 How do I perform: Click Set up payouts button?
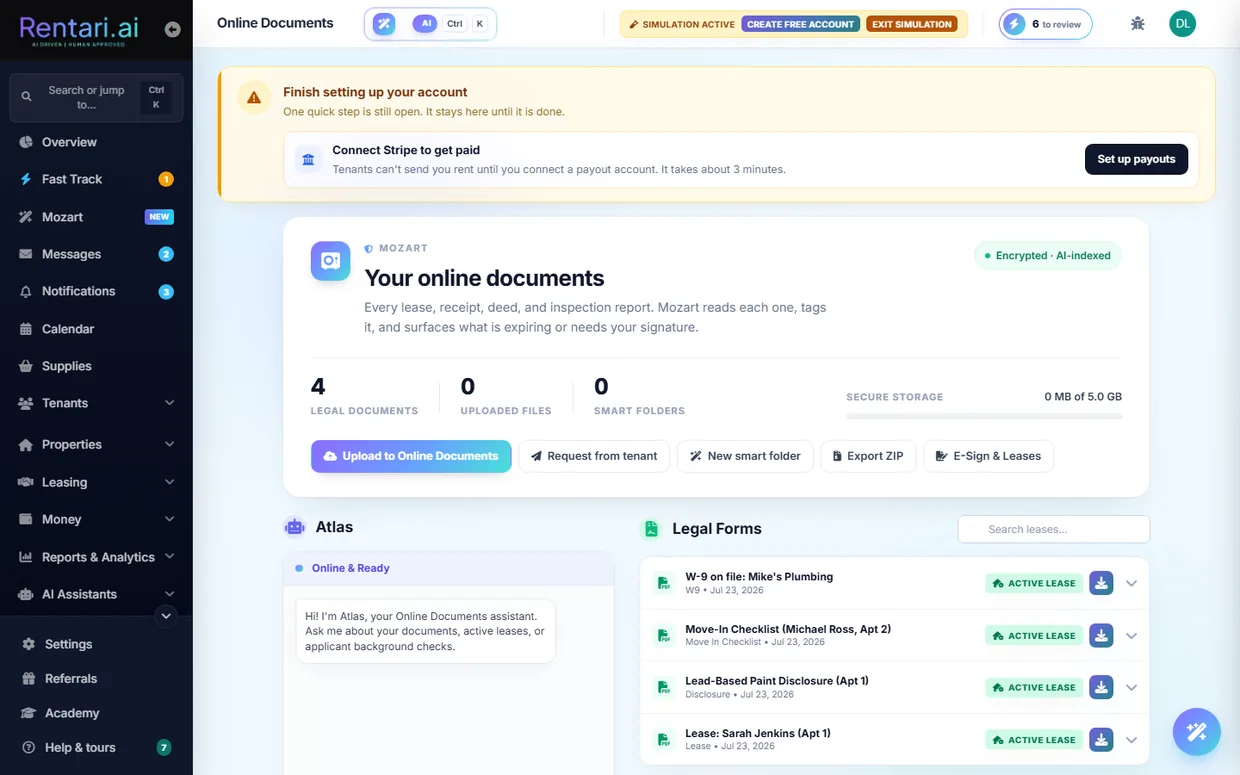pyautogui.click(x=1136, y=159)
